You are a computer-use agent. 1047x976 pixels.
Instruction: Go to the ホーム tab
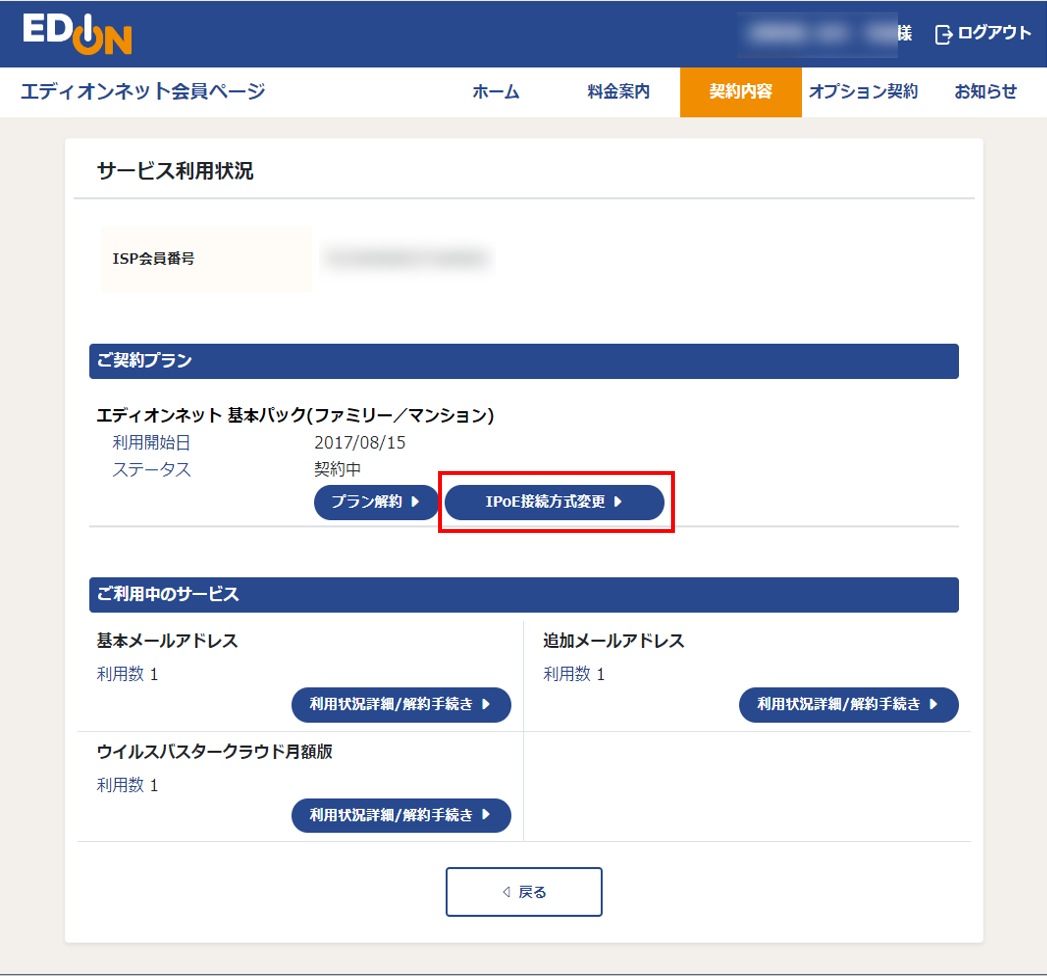pyautogui.click(x=496, y=92)
